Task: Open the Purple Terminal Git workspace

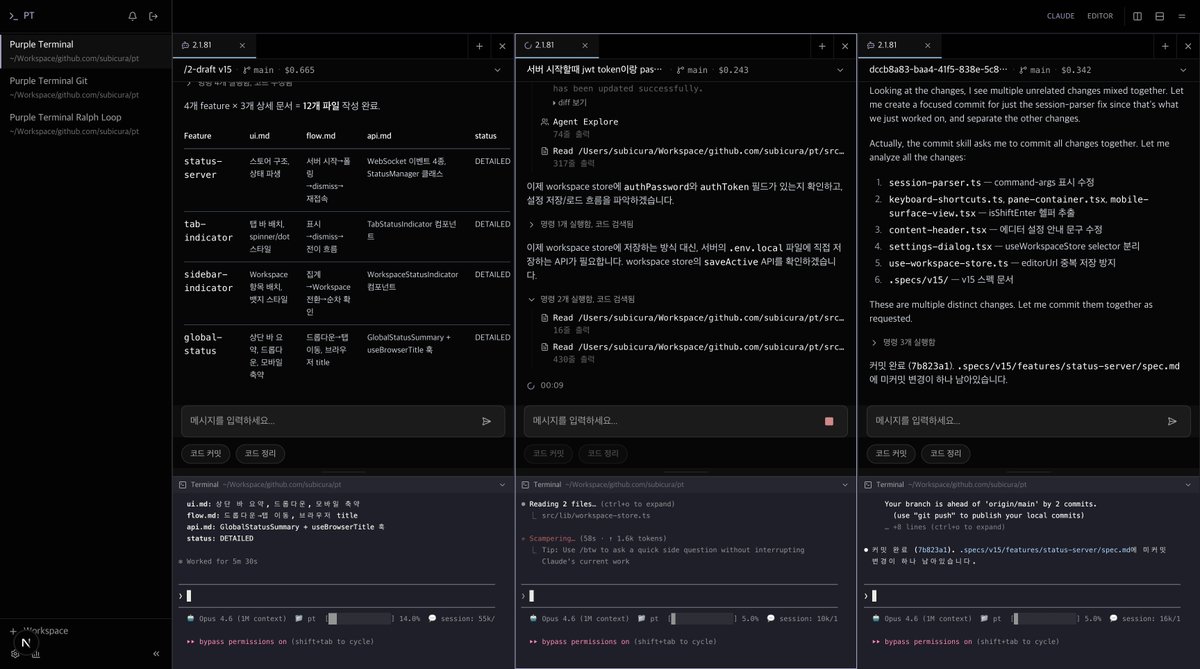Action: tap(86, 86)
